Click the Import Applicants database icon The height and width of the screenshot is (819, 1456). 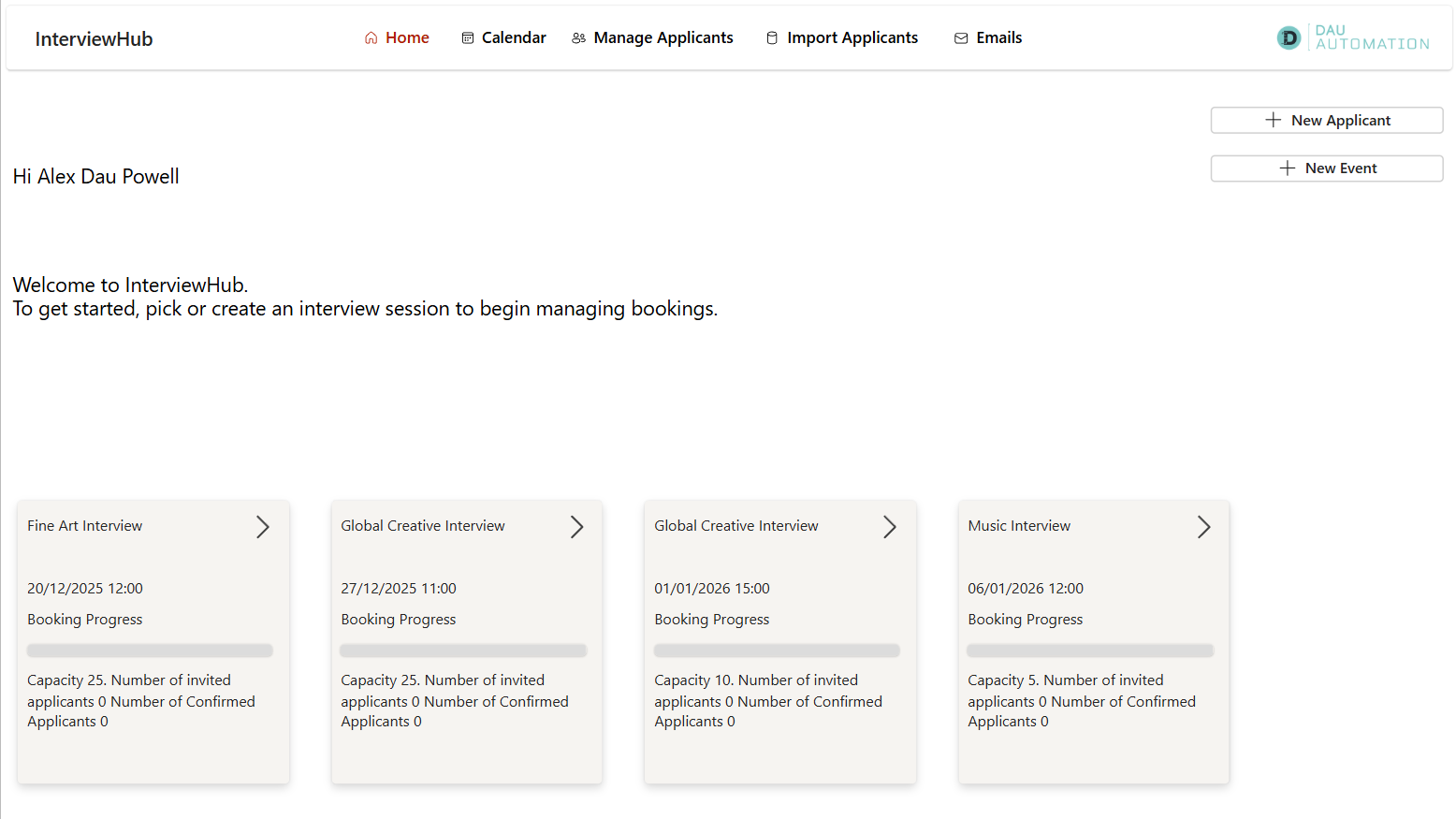click(x=772, y=38)
